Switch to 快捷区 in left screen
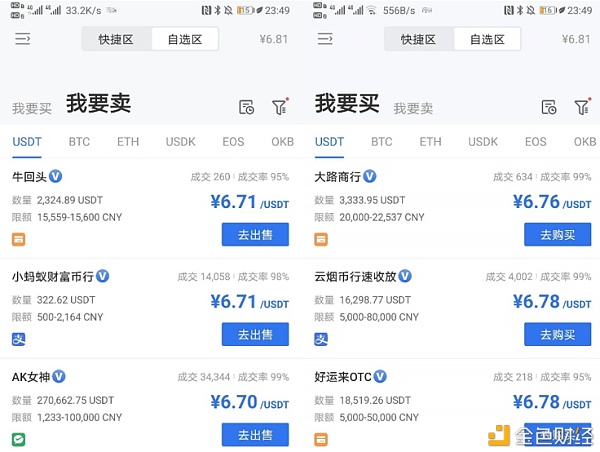600x452 pixels. click(116, 39)
